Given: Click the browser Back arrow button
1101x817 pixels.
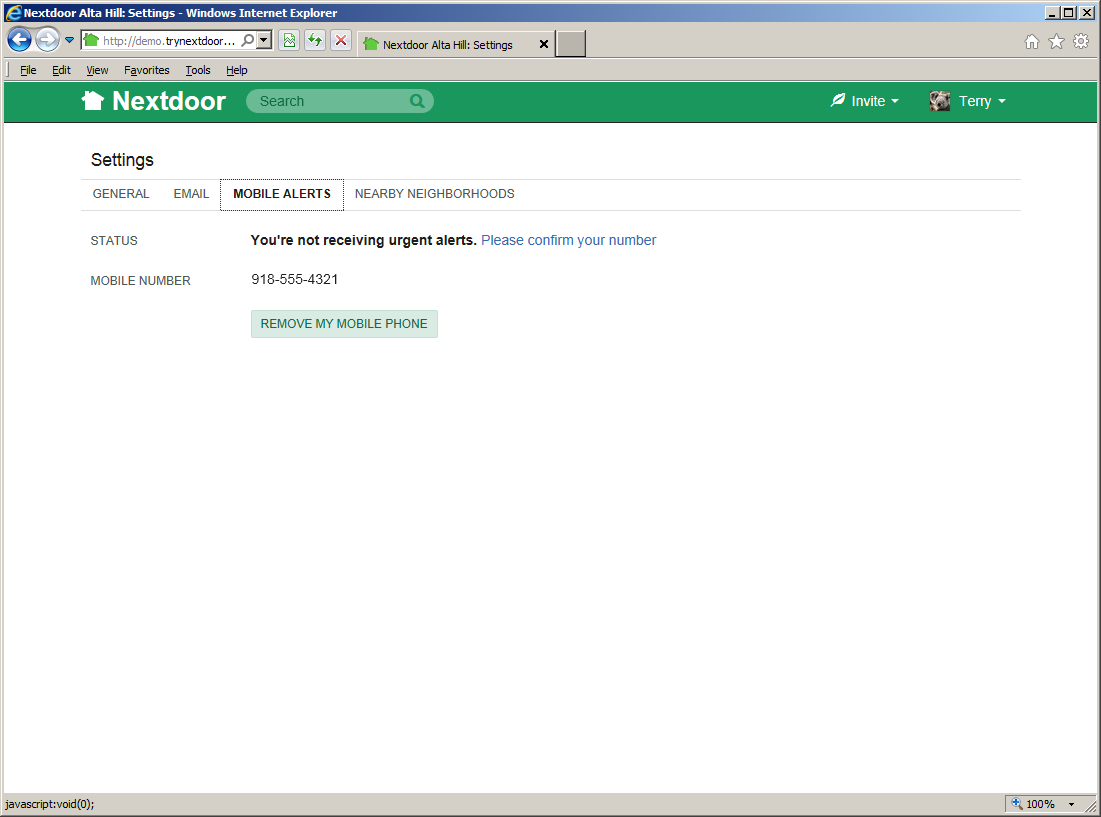Looking at the screenshot, I should pos(19,40).
